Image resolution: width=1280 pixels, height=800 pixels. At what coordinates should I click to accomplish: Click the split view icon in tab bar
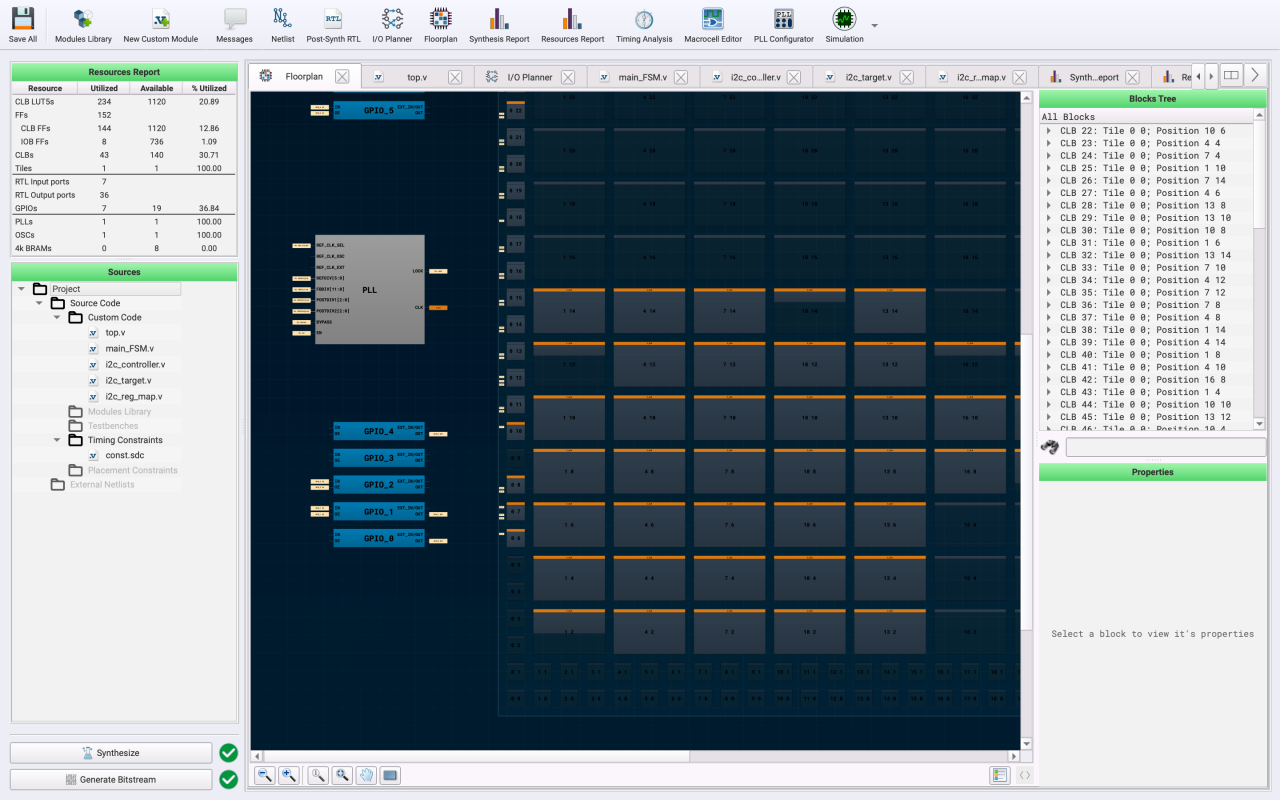tap(1232, 75)
